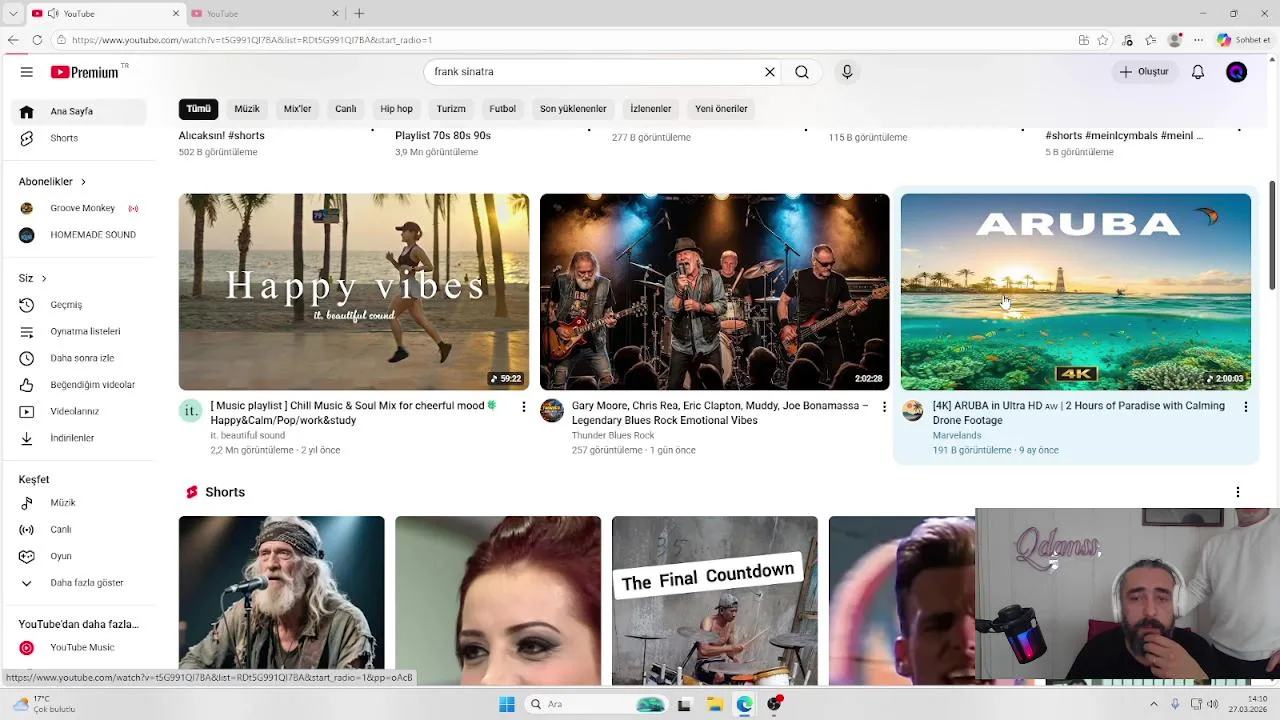
Task: Start voice search with microphone icon
Action: (847, 72)
